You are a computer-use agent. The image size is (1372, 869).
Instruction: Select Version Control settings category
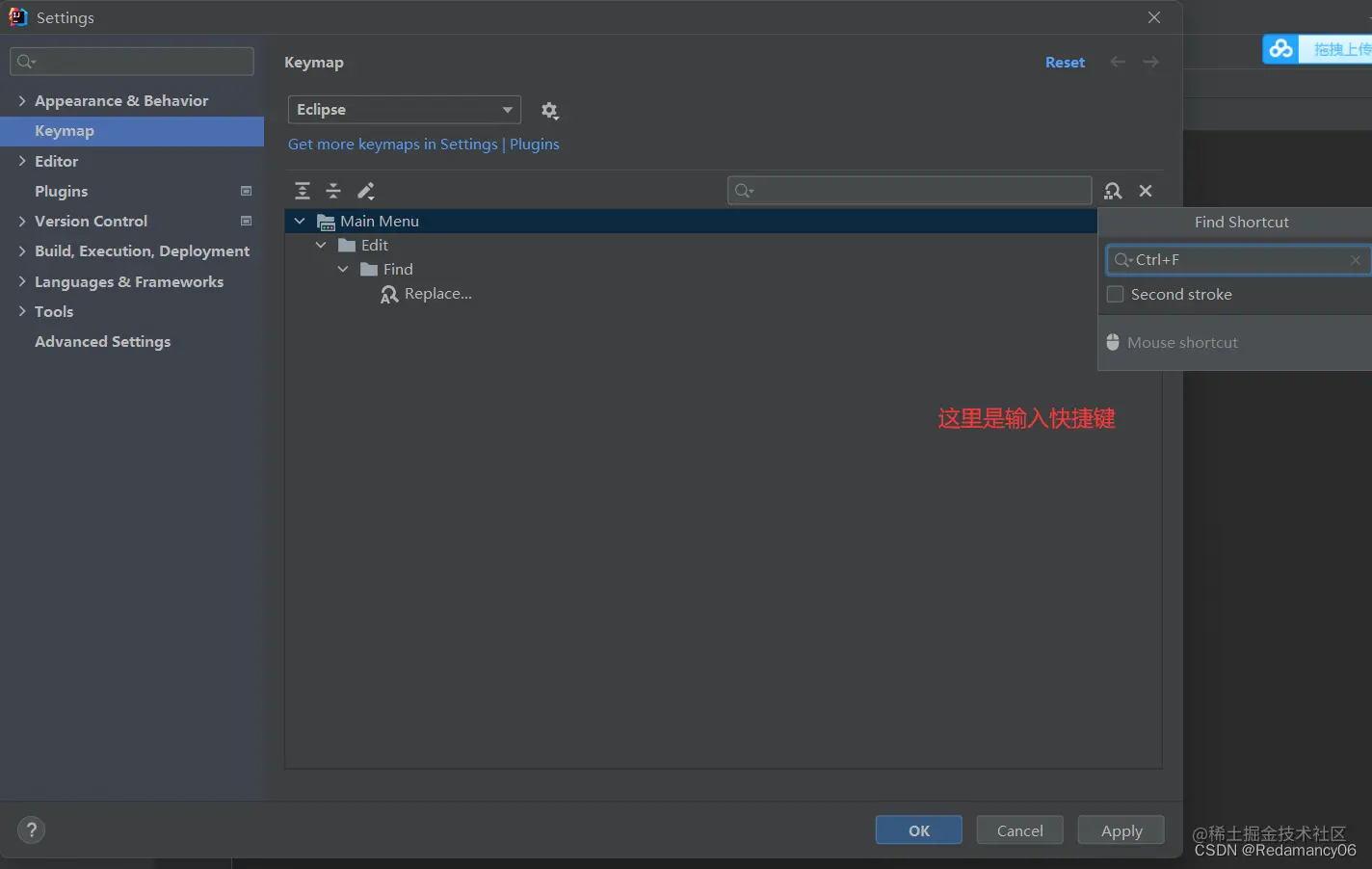pos(92,221)
